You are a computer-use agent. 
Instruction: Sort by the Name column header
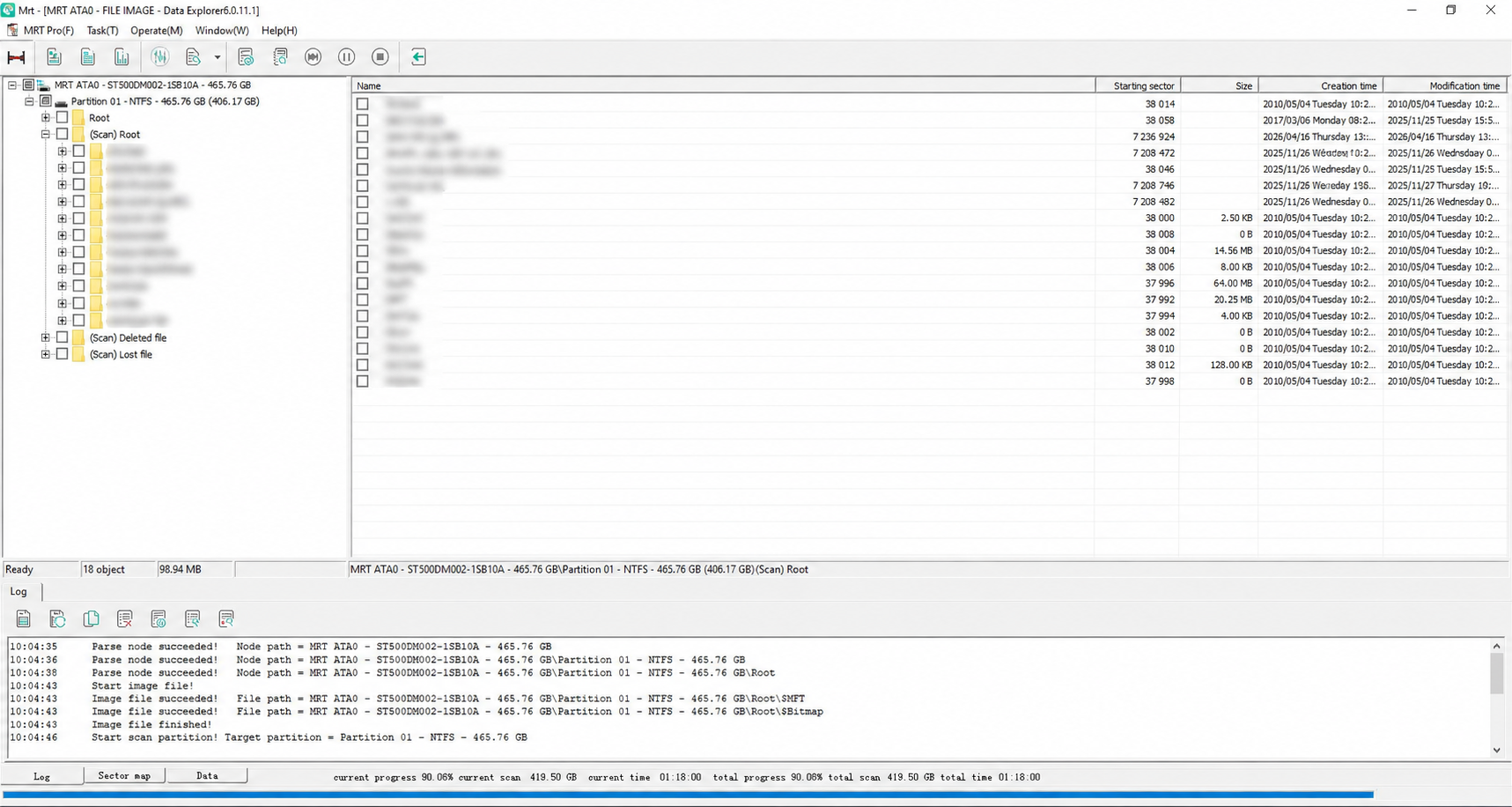723,85
